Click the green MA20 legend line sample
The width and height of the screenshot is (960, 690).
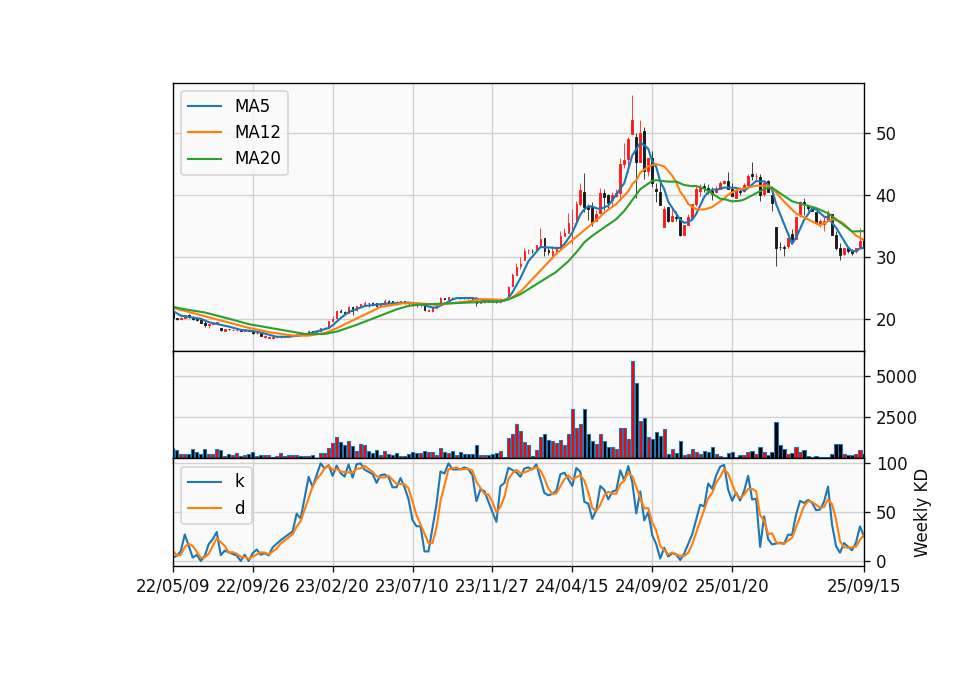click(204, 159)
